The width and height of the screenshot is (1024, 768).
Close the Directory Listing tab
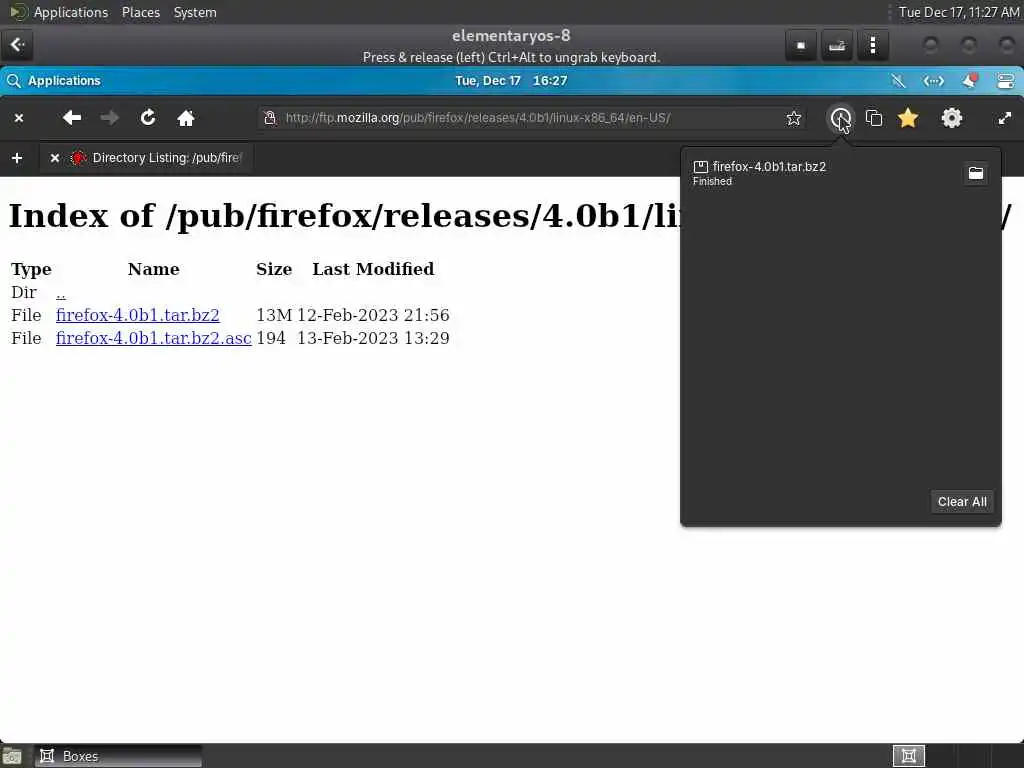pyautogui.click(x=55, y=158)
